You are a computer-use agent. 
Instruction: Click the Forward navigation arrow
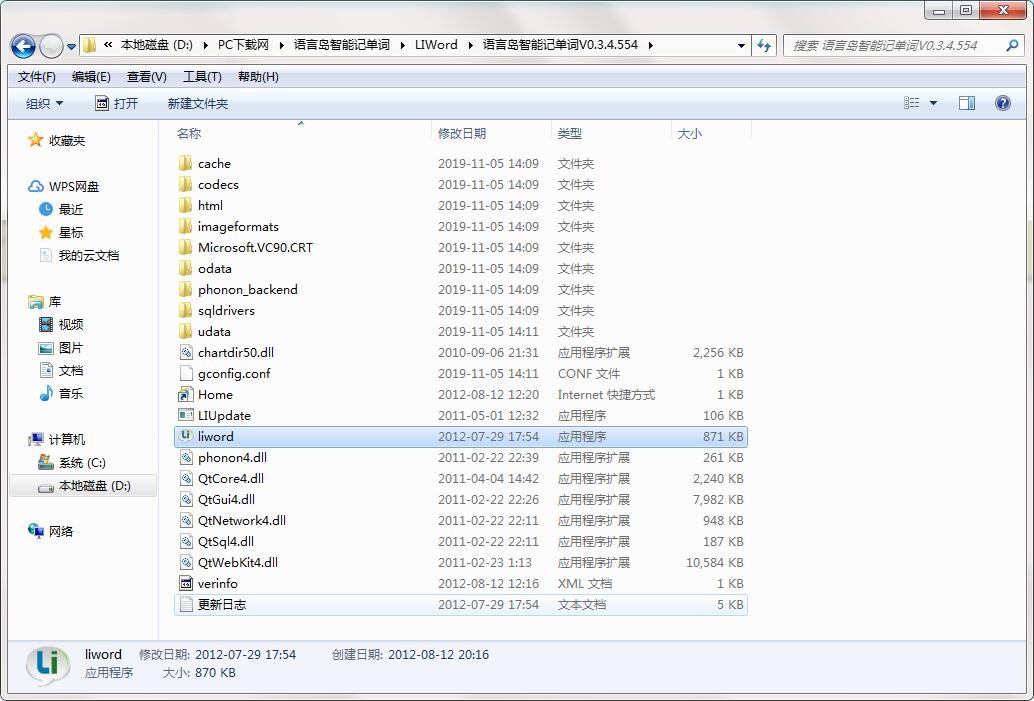click(x=51, y=46)
